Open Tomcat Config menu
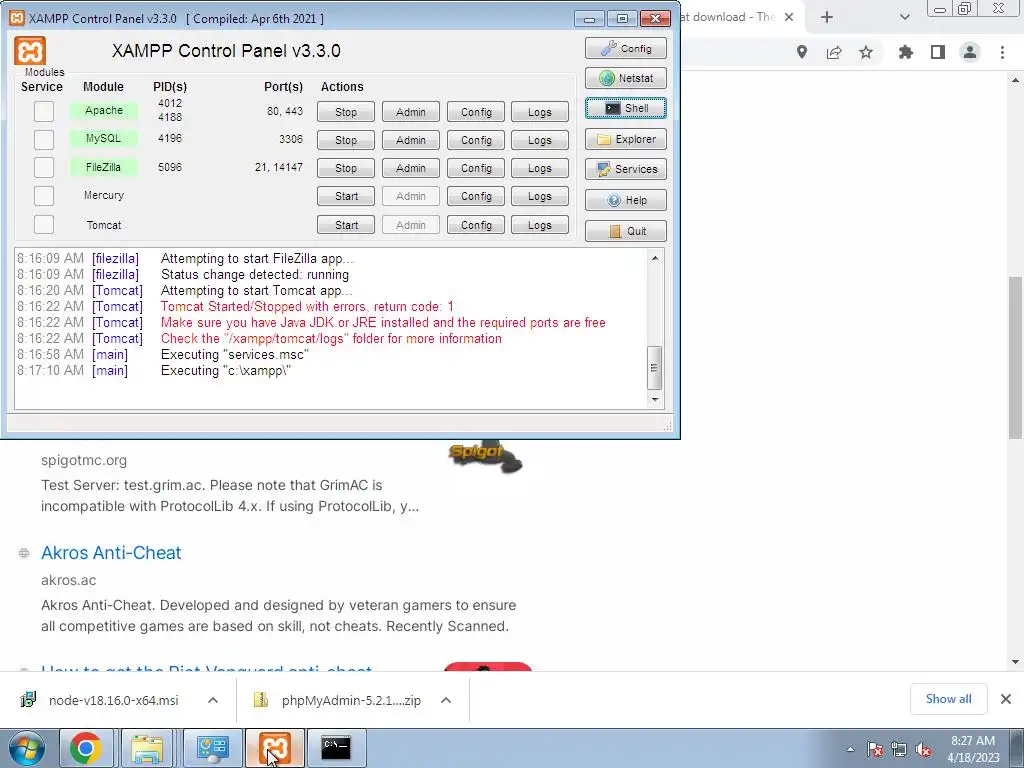Image resolution: width=1024 pixels, height=768 pixels. click(476, 225)
